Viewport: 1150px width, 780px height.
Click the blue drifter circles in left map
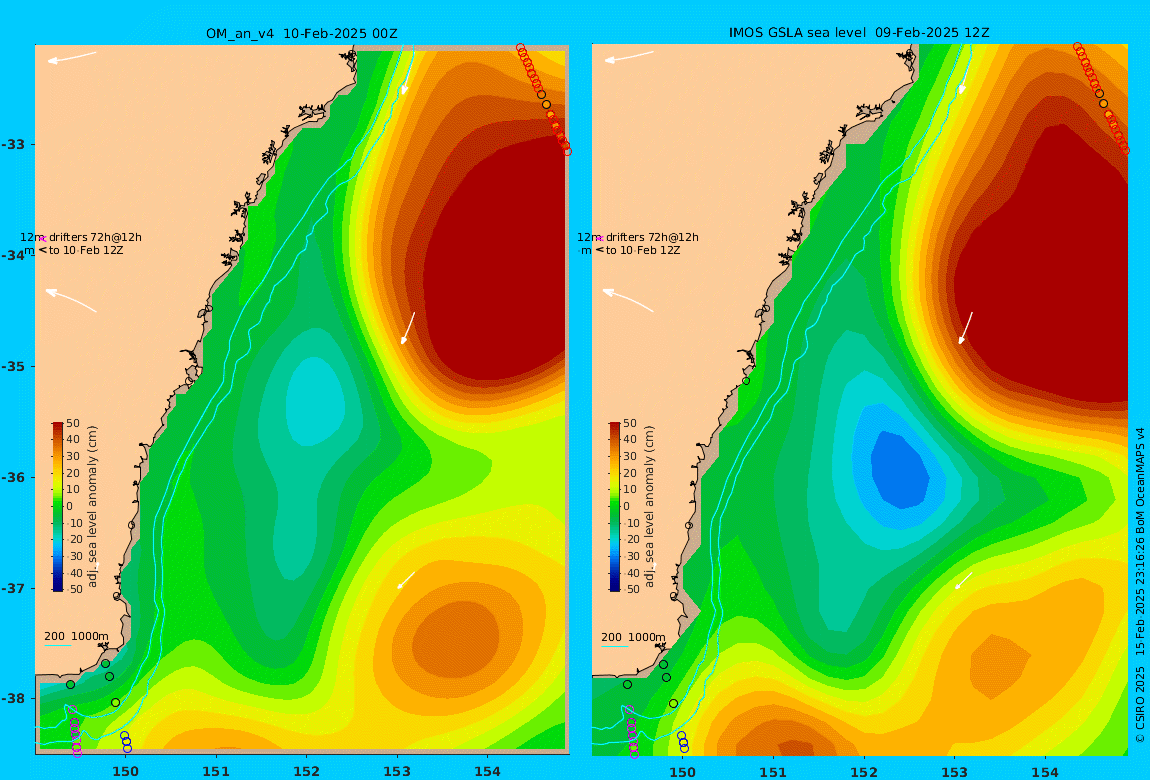pos(125,742)
